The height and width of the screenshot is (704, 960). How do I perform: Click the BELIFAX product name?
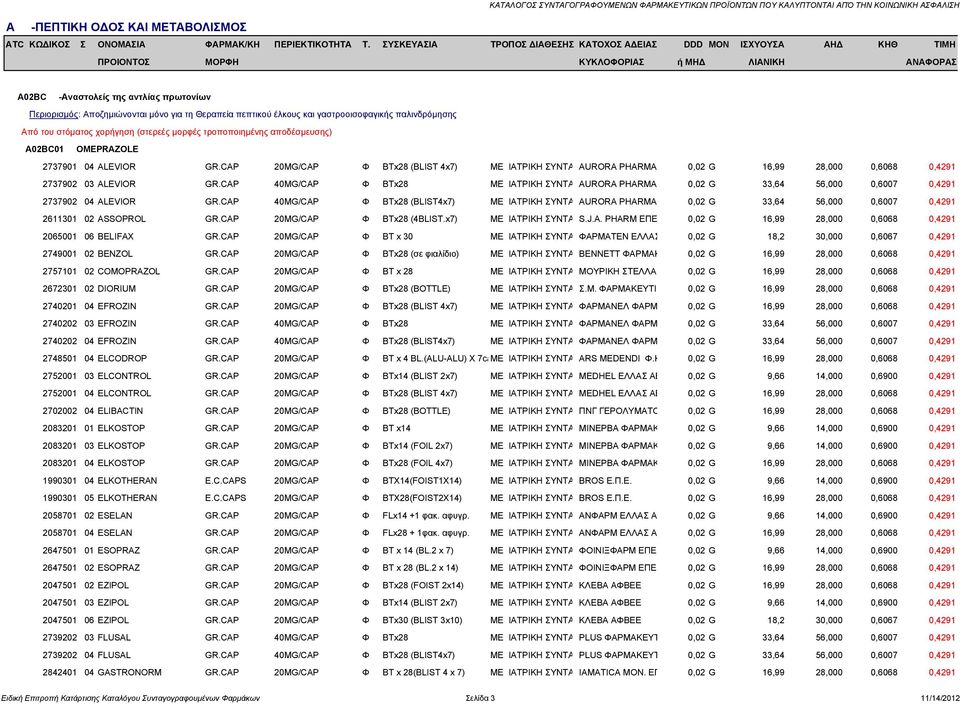[115, 236]
